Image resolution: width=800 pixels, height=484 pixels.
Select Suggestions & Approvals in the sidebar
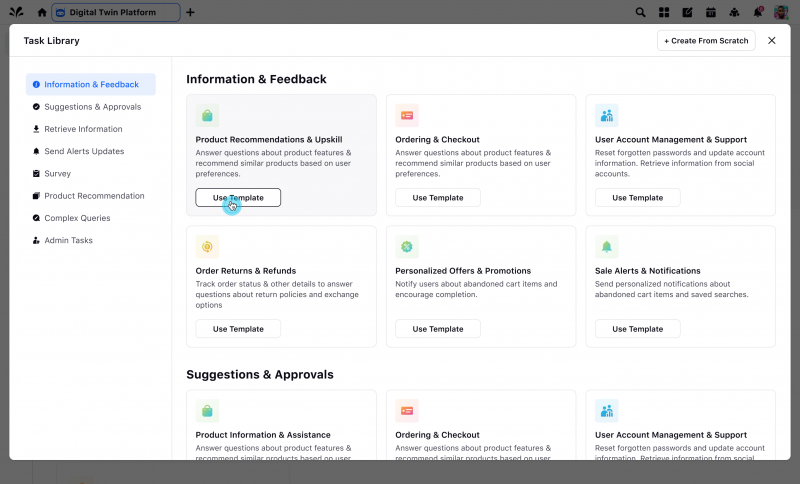click(92, 107)
